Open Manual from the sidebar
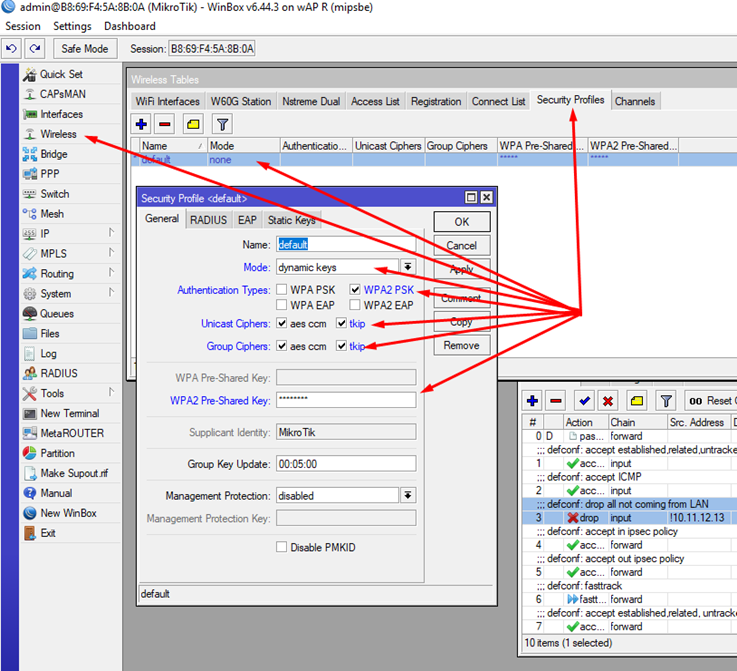The width and height of the screenshot is (737, 671). (56, 493)
